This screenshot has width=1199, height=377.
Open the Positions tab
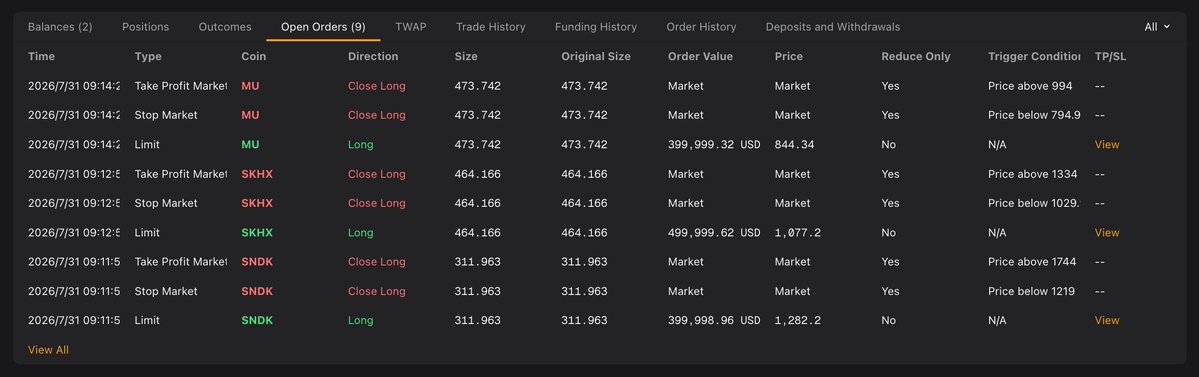[145, 27]
